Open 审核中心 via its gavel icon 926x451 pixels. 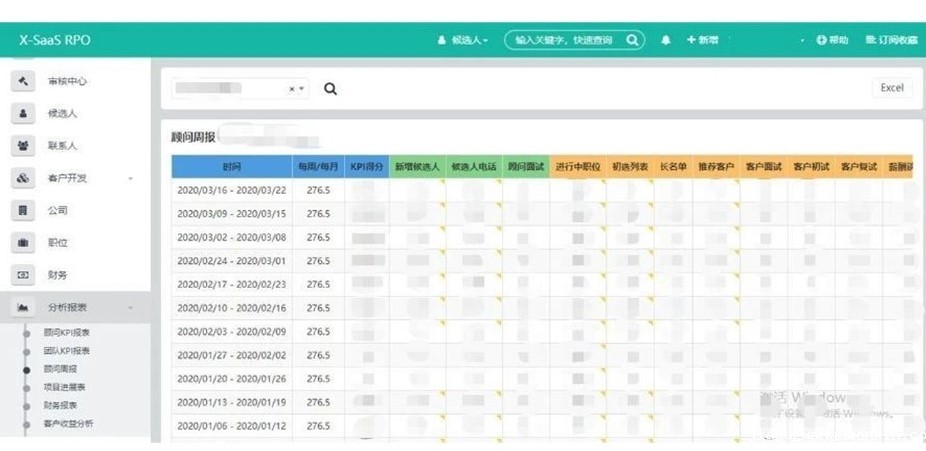click(x=23, y=81)
